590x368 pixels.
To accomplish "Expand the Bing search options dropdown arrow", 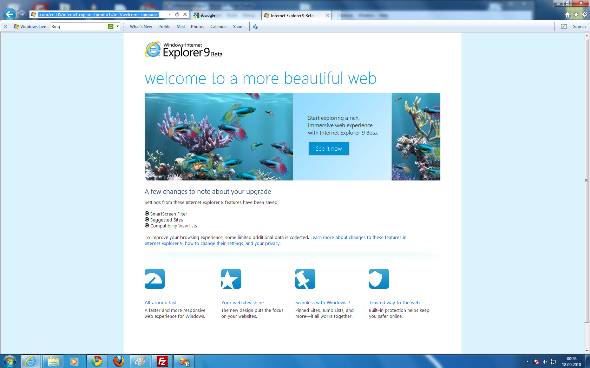I will [117, 27].
